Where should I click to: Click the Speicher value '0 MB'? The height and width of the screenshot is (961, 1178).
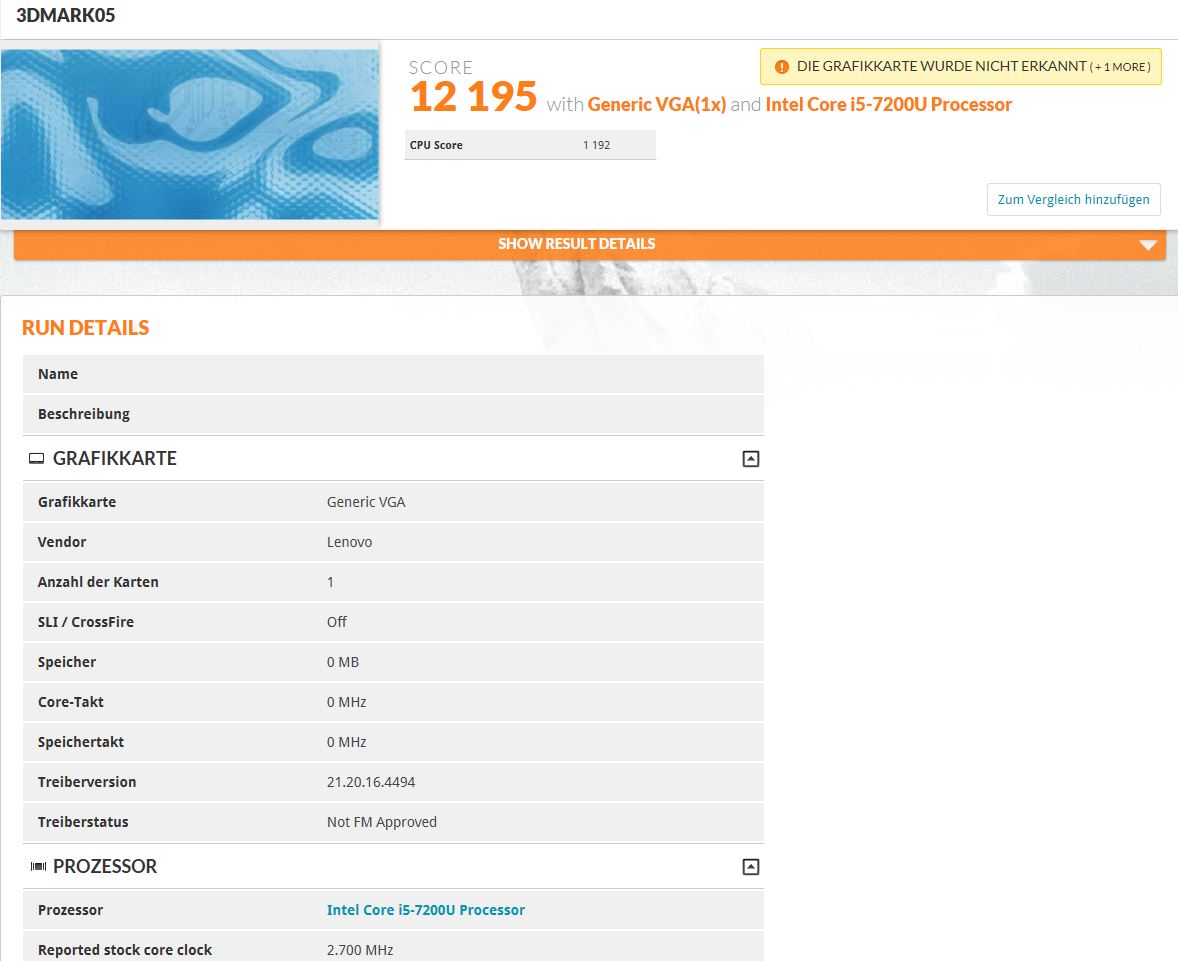coord(343,662)
